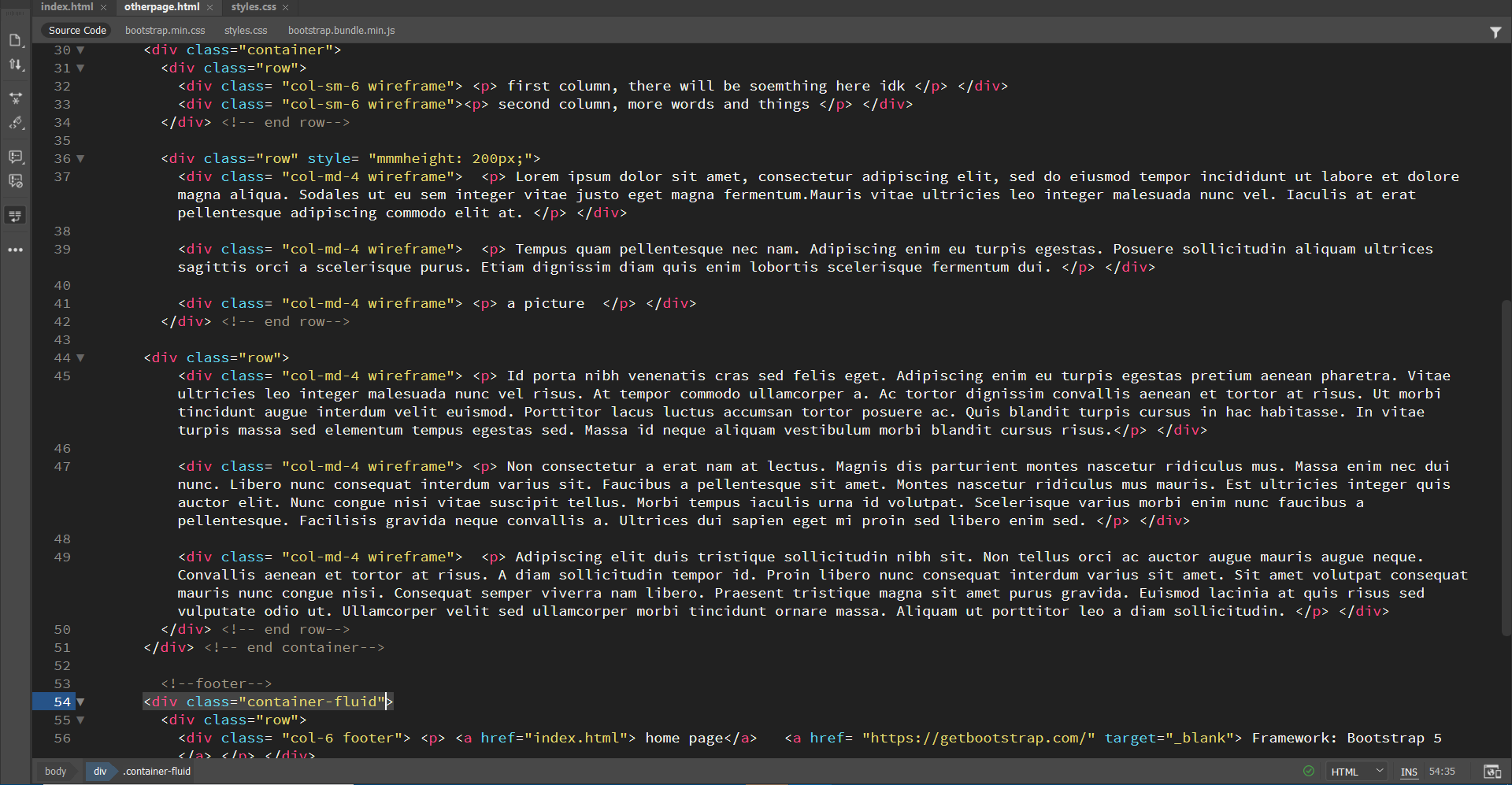The height and width of the screenshot is (785, 1512).
Task: Click "Tempus quam" text on line 39
Action: (x=563, y=249)
